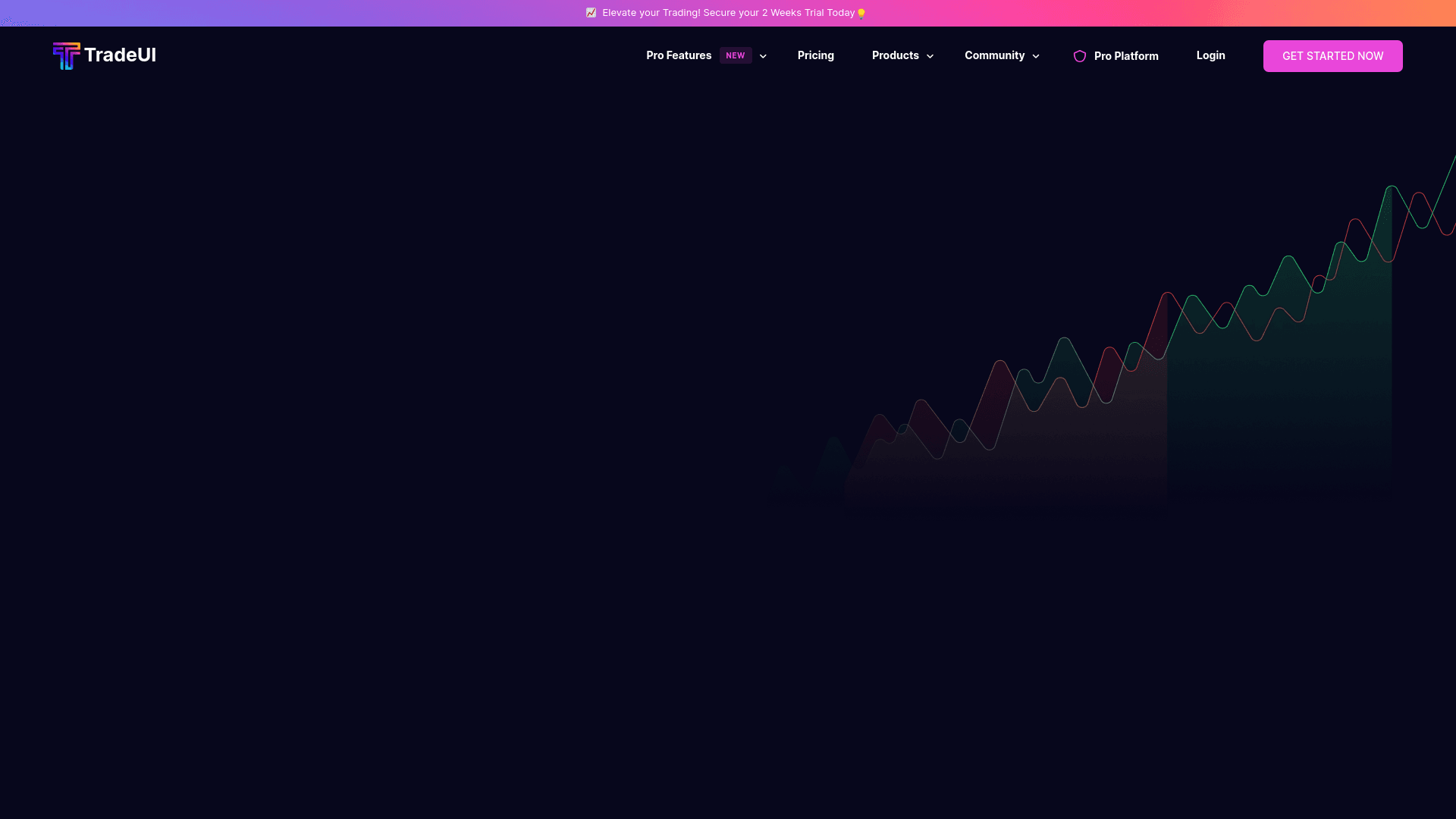Click the NEW badge next to Pro Features
The width and height of the screenshot is (1456, 819).
point(735,55)
